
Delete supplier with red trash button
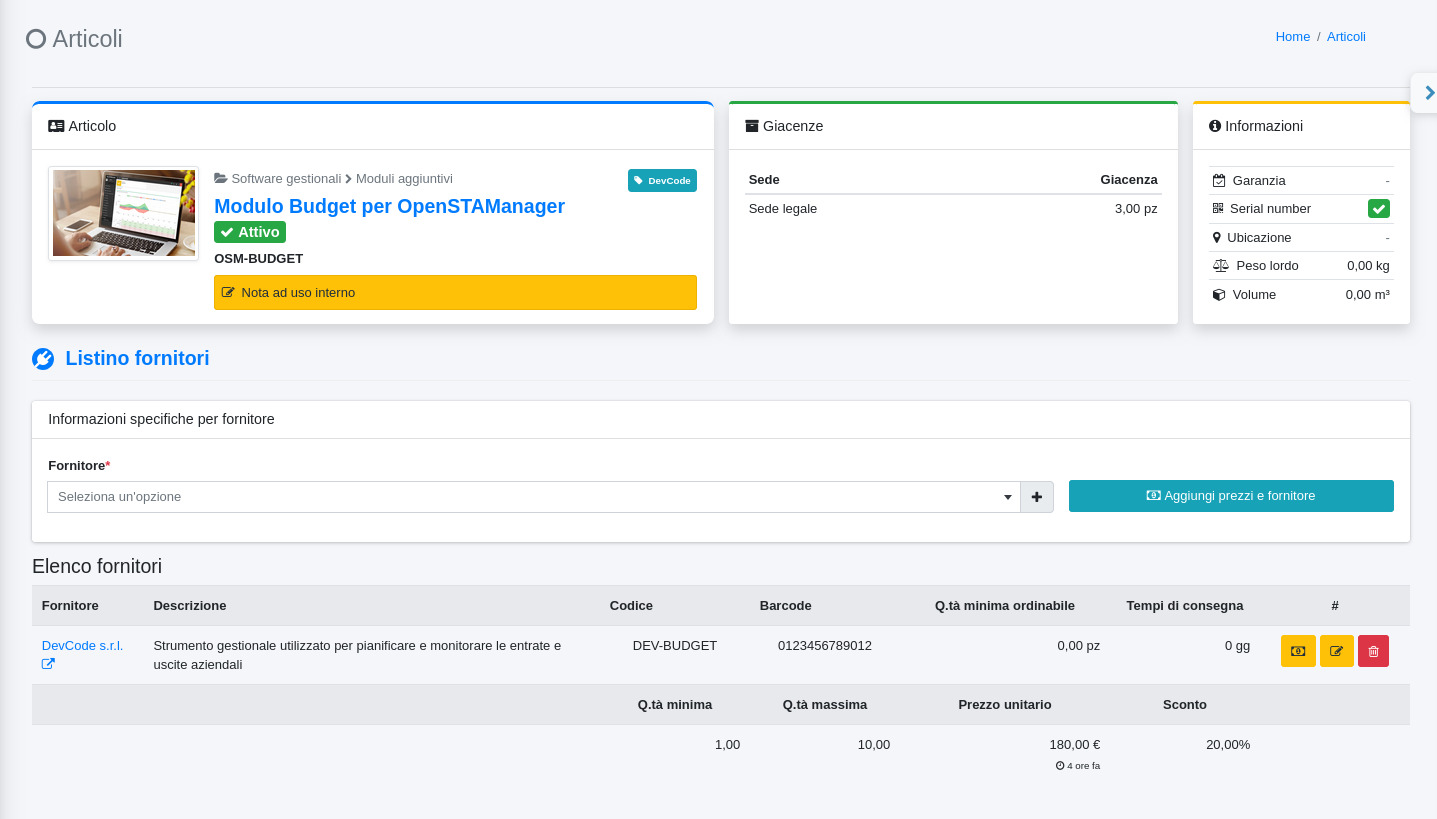pos(1373,651)
